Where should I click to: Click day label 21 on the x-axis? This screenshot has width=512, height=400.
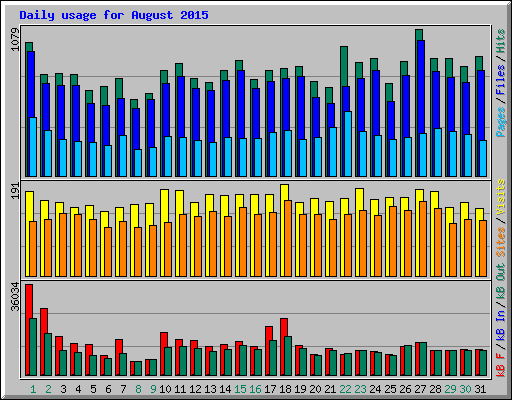330,389
